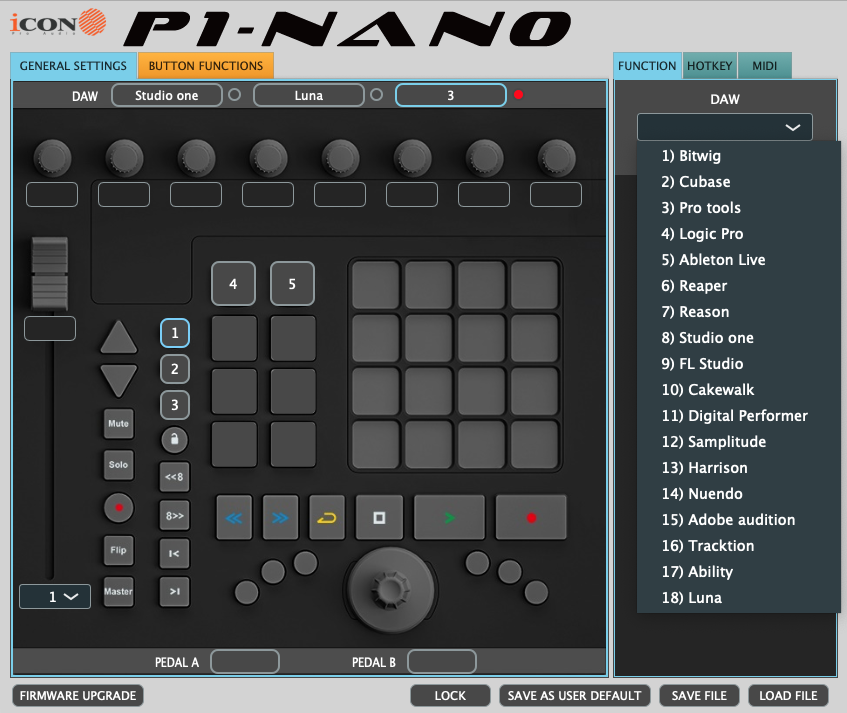This screenshot has height=713, width=847.
Task: Click the >I channel right button
Action: pyautogui.click(x=174, y=592)
